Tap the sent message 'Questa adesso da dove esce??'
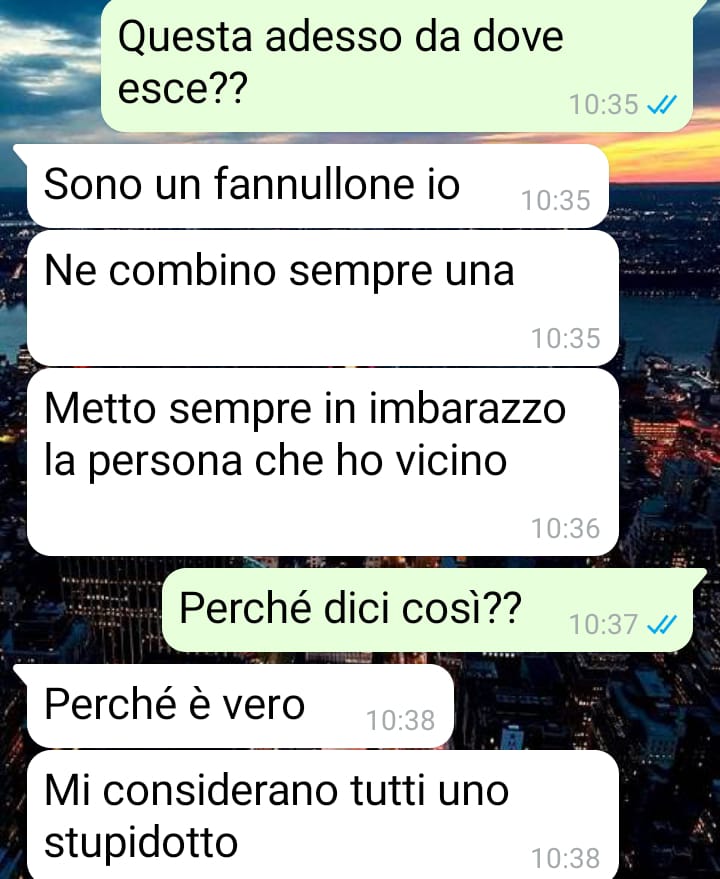Image resolution: width=720 pixels, height=879 pixels. point(397,66)
